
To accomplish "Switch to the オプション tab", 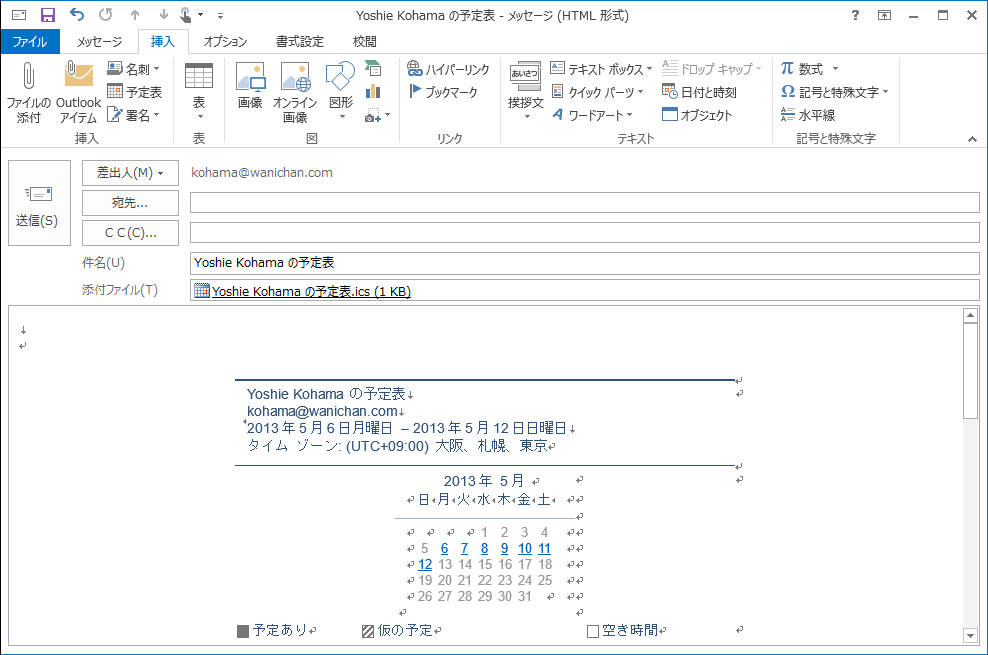I will [225, 42].
